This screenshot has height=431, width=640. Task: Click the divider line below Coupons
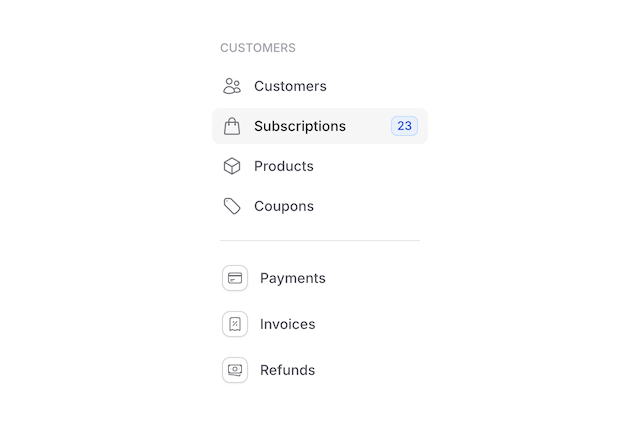(x=320, y=241)
